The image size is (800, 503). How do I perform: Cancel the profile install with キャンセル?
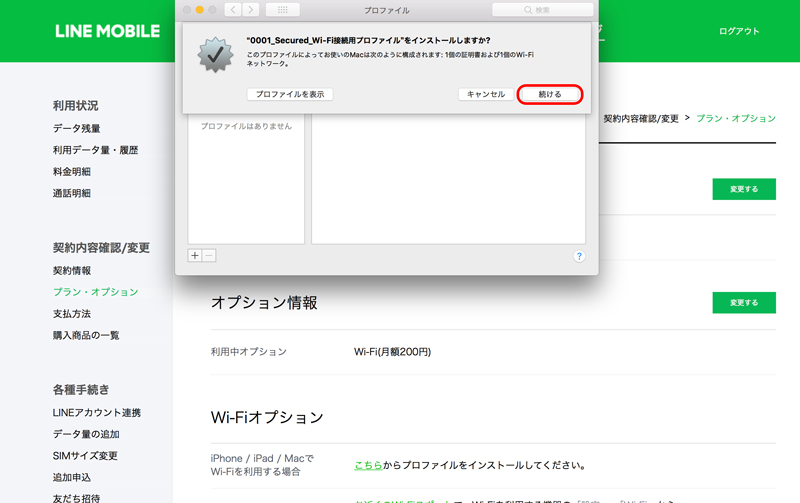pos(486,94)
